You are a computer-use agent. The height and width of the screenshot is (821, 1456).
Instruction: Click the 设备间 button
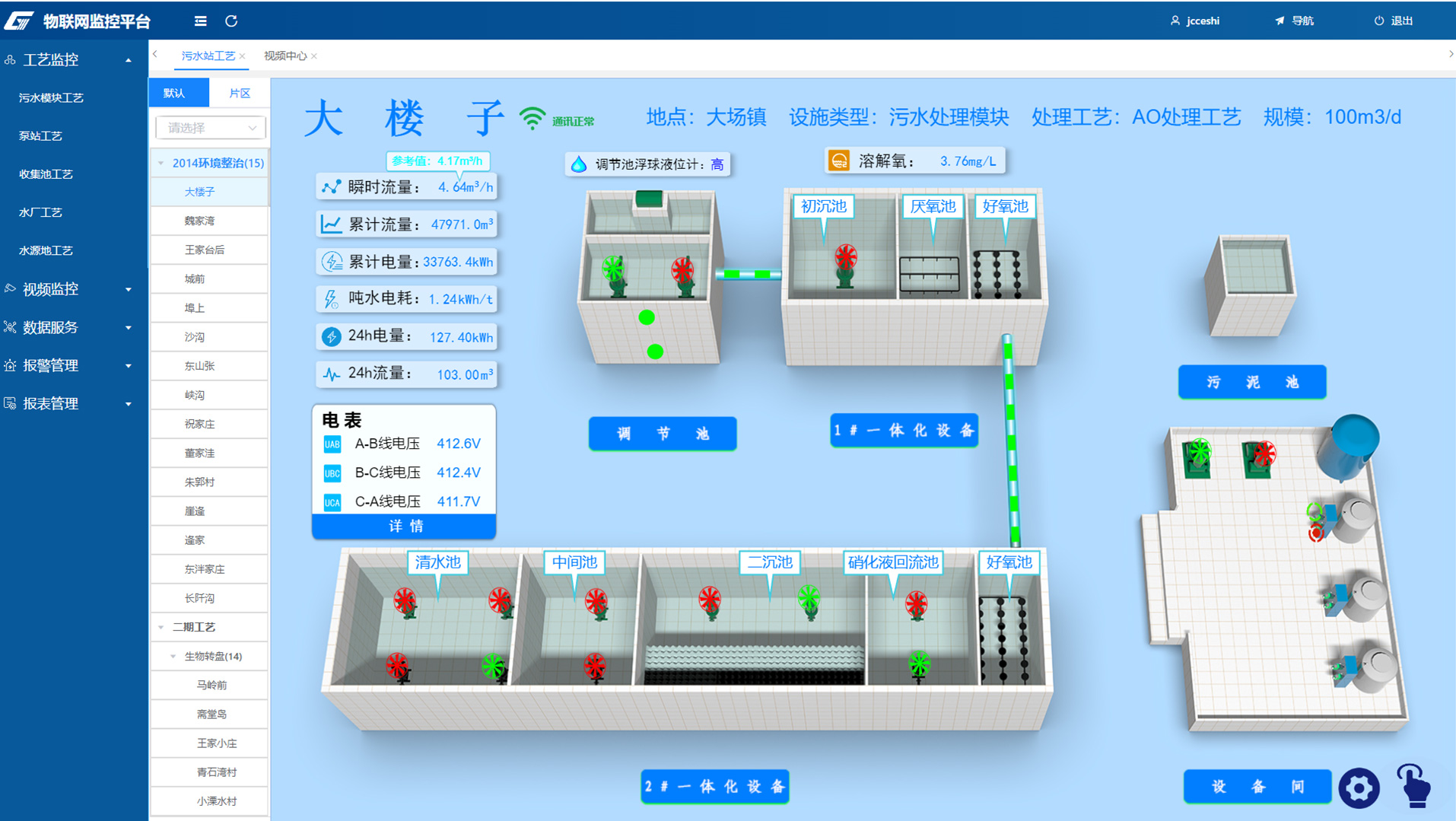point(1257,787)
